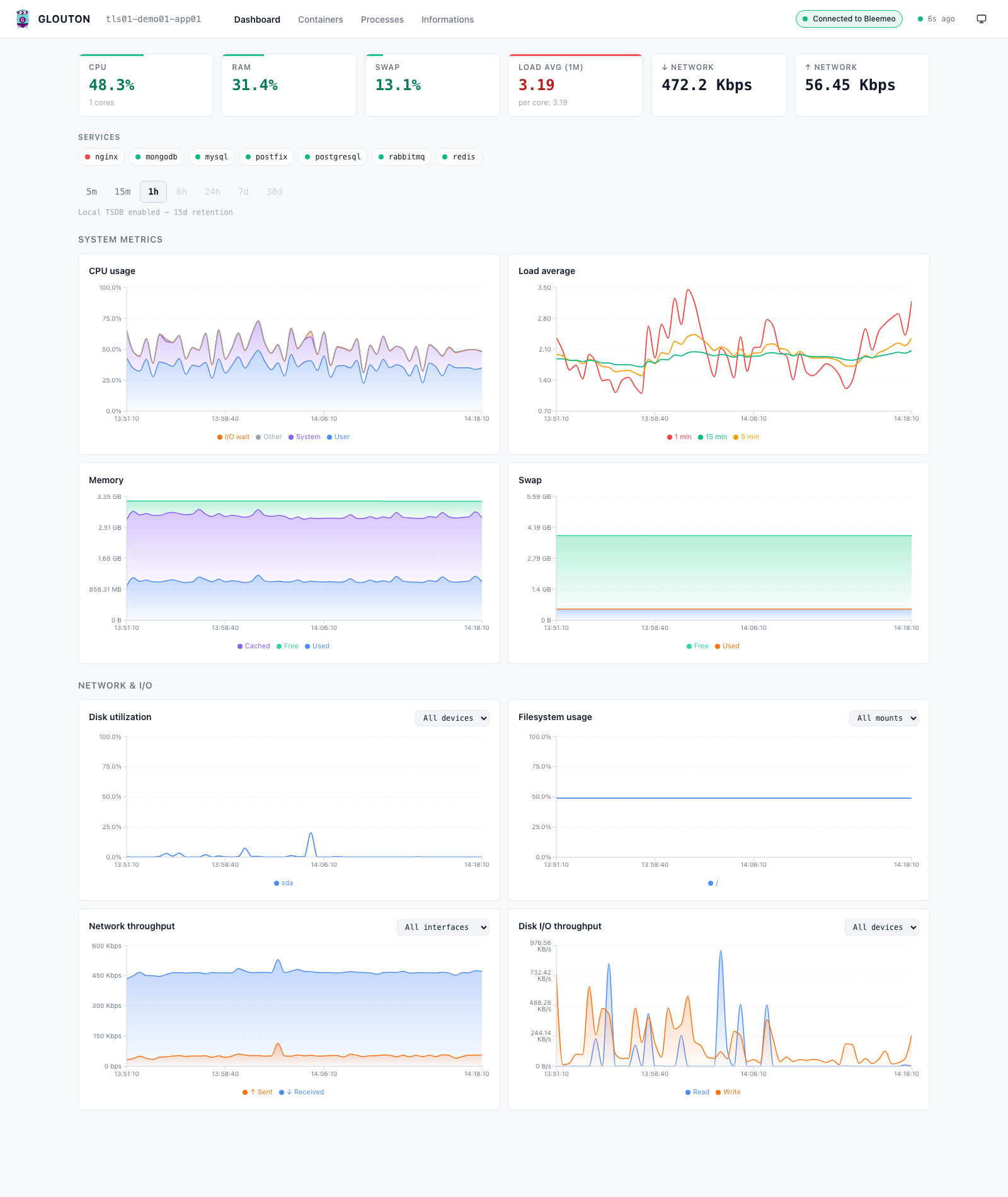This screenshot has width=1008, height=1197.
Task: Click the GLOUTON brand name
Action: click(64, 19)
